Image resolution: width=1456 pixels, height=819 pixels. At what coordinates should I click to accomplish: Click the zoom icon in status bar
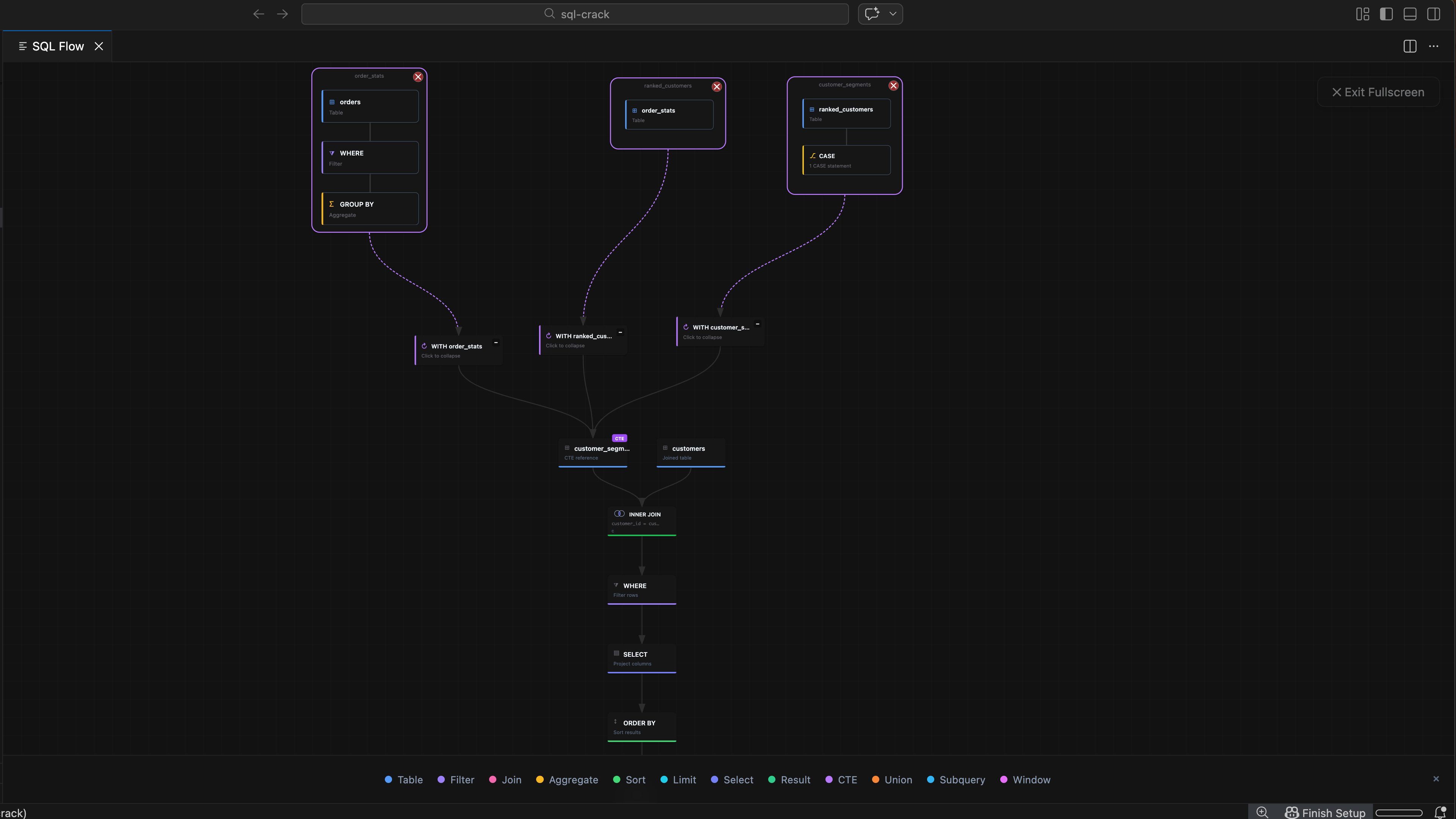(1262, 812)
